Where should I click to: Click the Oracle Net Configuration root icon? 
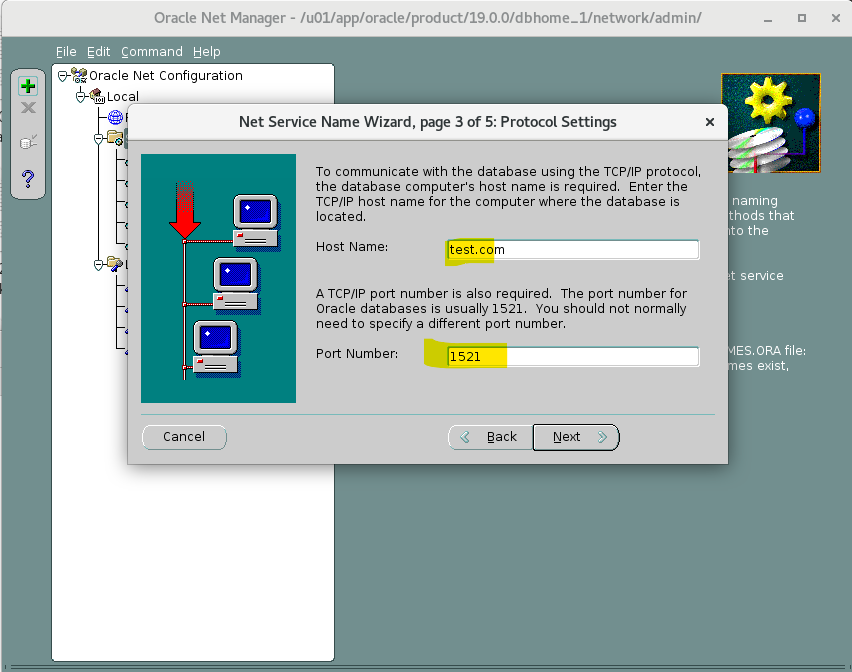[79, 76]
